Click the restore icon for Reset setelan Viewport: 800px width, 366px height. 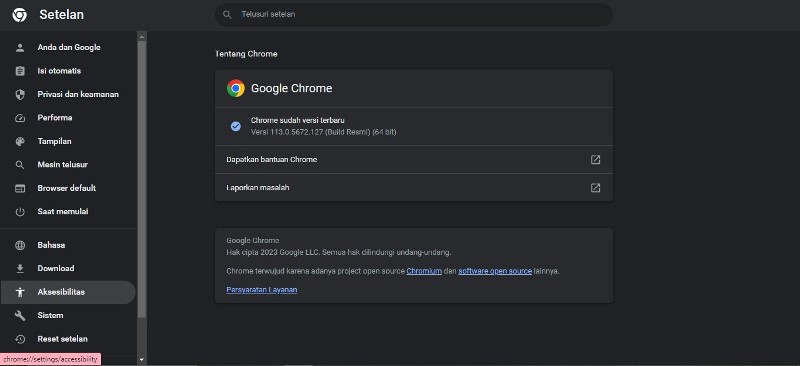(20, 339)
